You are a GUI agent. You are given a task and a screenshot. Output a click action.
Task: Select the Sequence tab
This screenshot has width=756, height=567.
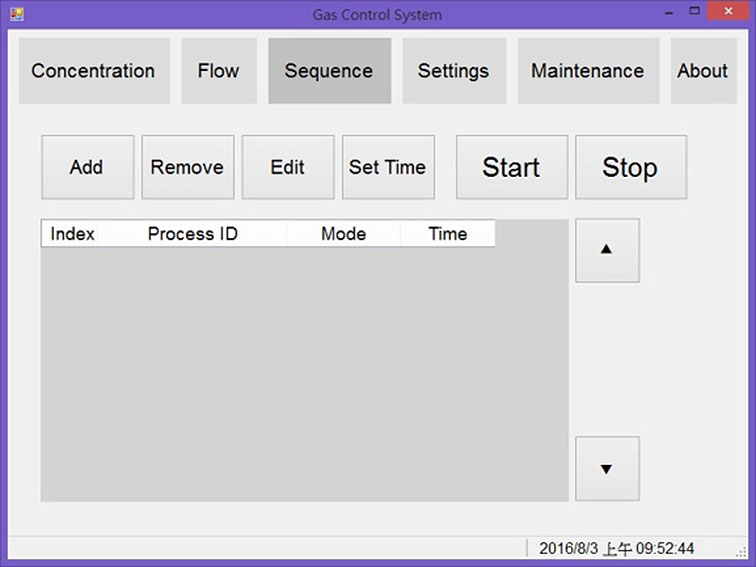(329, 71)
